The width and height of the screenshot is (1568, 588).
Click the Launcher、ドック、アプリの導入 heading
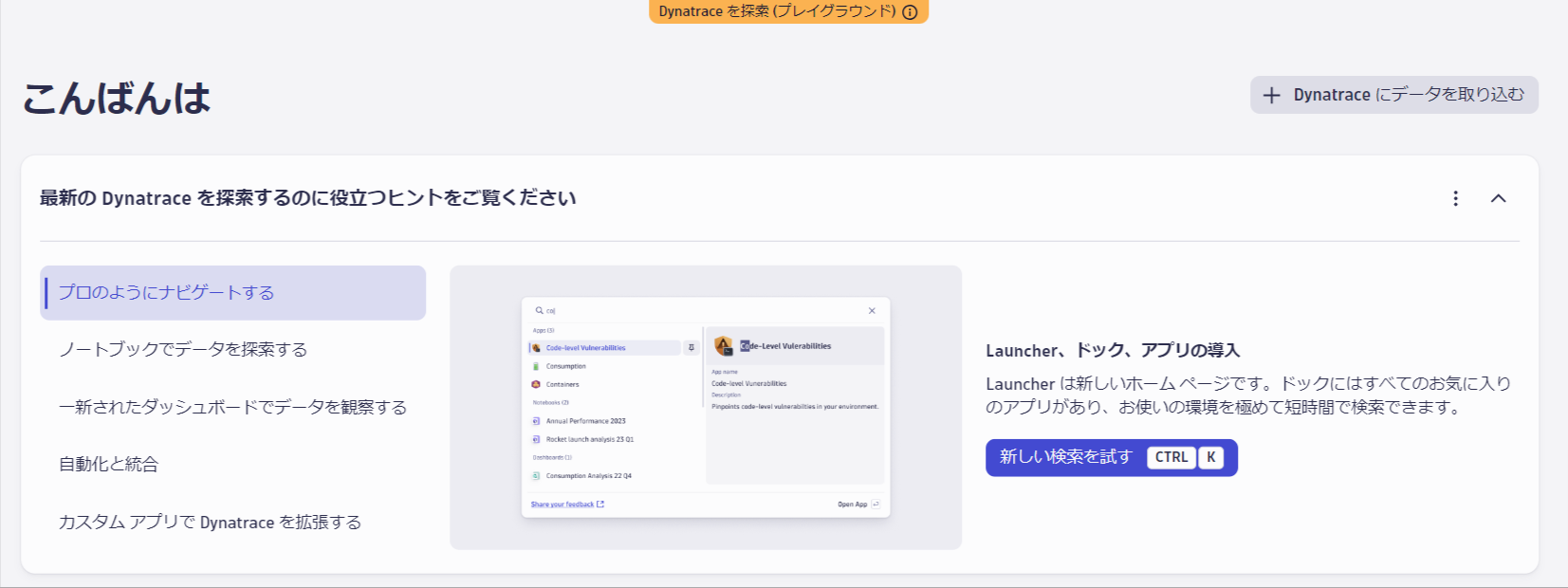coord(1113,351)
